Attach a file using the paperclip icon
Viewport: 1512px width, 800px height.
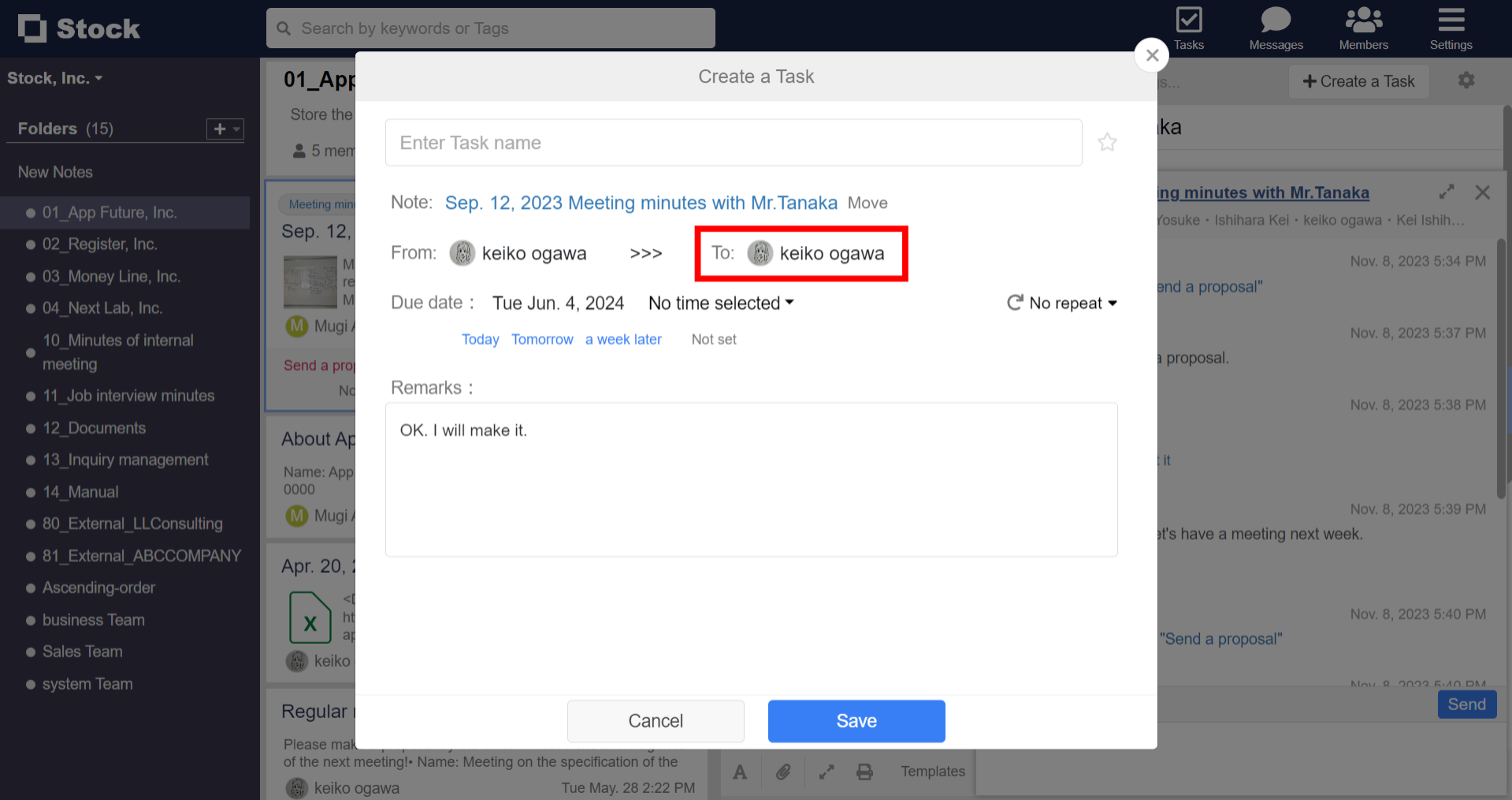point(783,772)
